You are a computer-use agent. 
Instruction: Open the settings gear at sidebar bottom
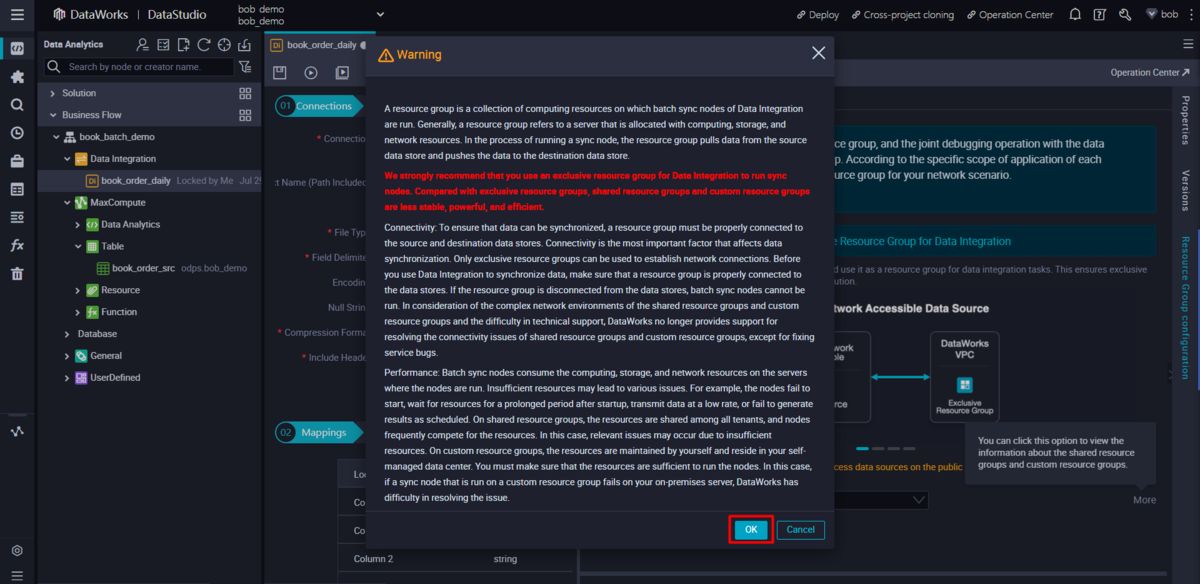click(x=17, y=550)
